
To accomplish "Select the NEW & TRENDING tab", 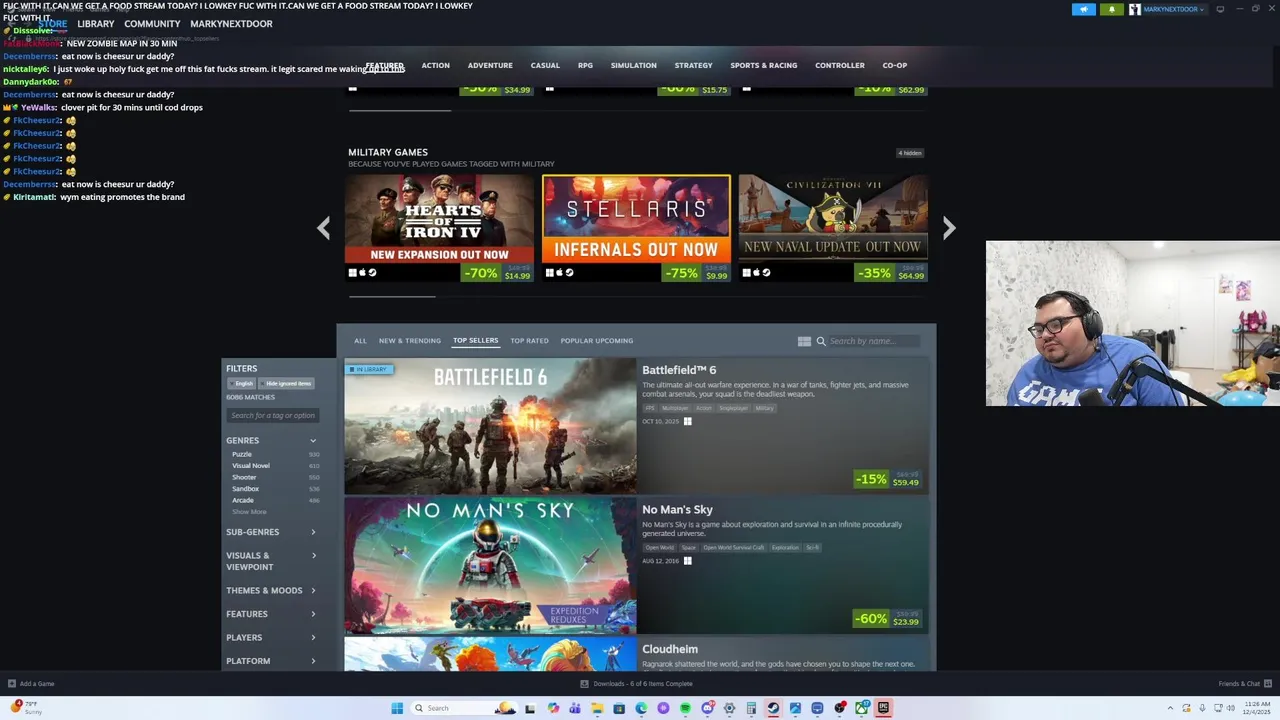I will point(410,341).
